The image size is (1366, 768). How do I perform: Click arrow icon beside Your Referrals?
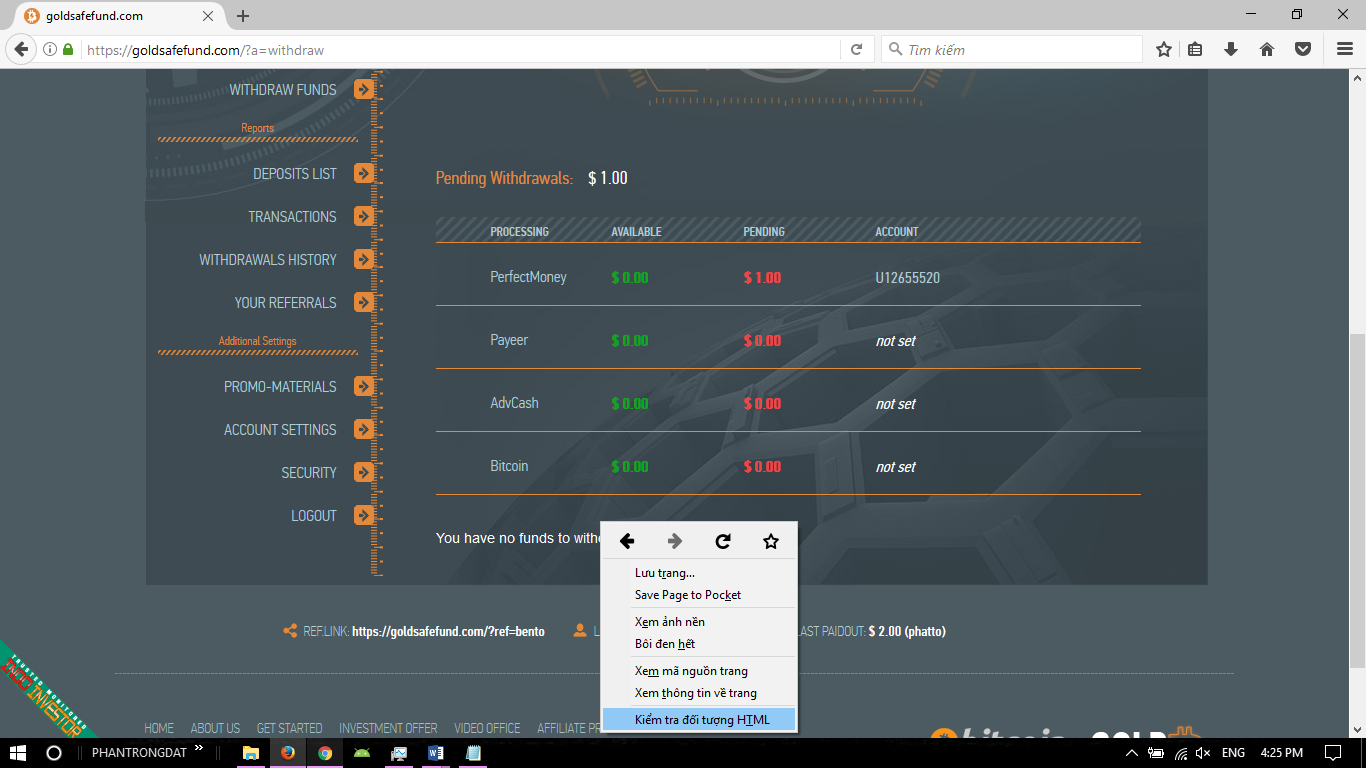(x=364, y=302)
